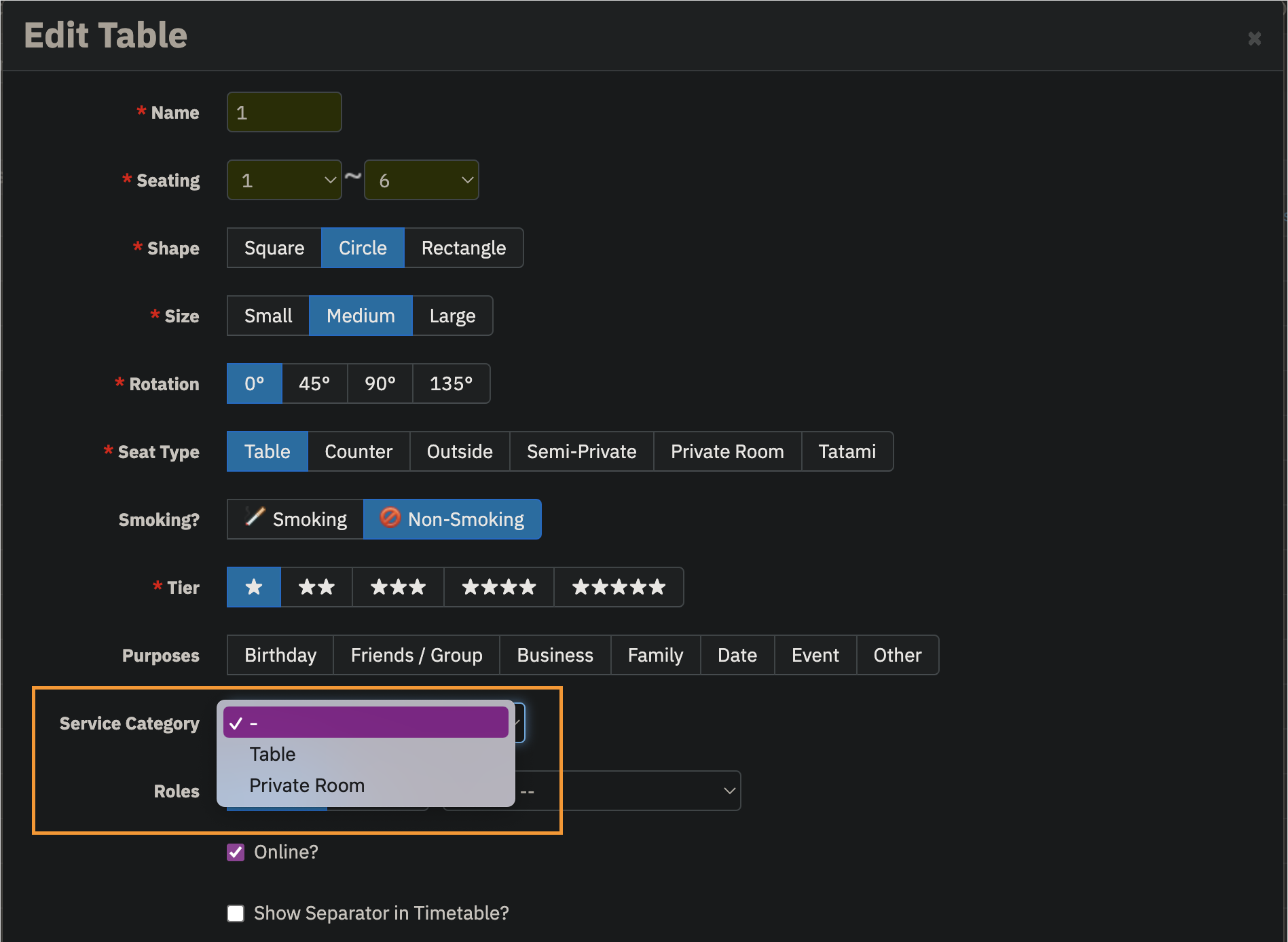
Task: Open the maximum Seating dropdown showing 6
Action: pos(421,180)
